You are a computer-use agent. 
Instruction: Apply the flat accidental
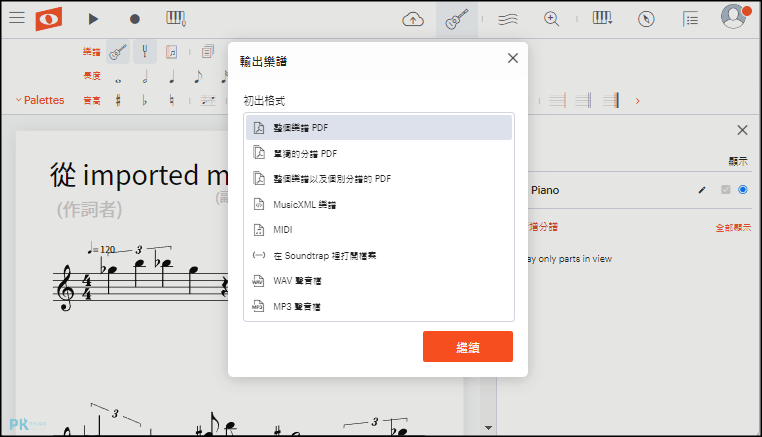point(145,100)
